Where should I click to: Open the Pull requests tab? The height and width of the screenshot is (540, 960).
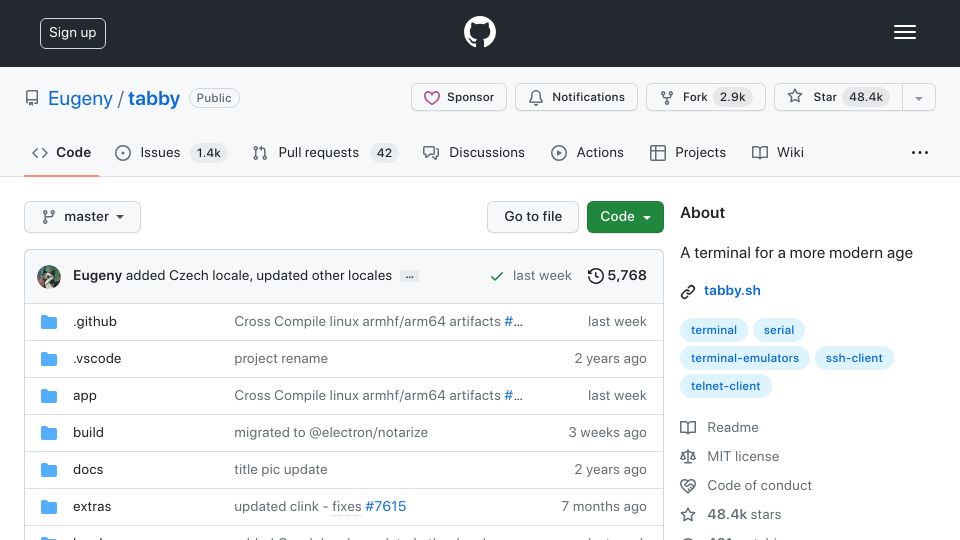coord(325,152)
